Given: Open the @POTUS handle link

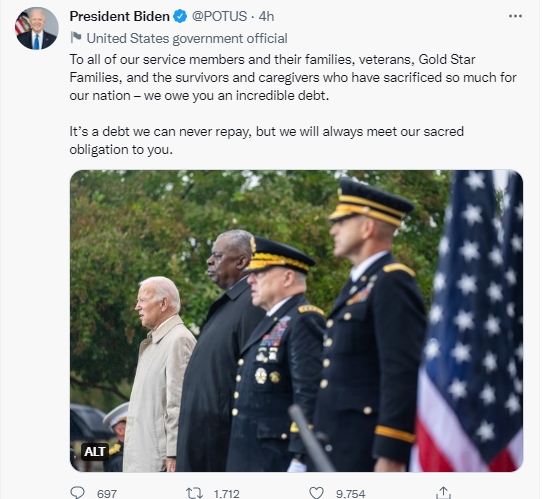Looking at the screenshot, I should pyautogui.click(x=219, y=16).
